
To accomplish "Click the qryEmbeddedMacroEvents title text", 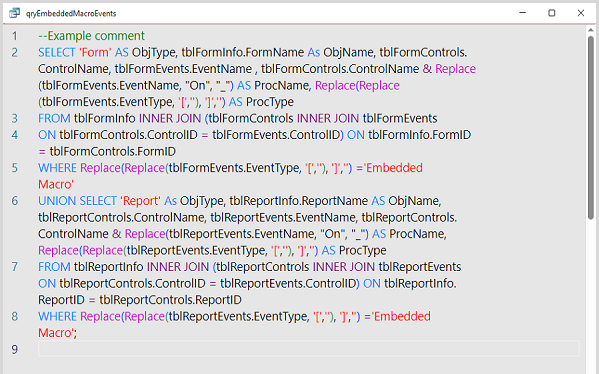I will pos(71,13).
